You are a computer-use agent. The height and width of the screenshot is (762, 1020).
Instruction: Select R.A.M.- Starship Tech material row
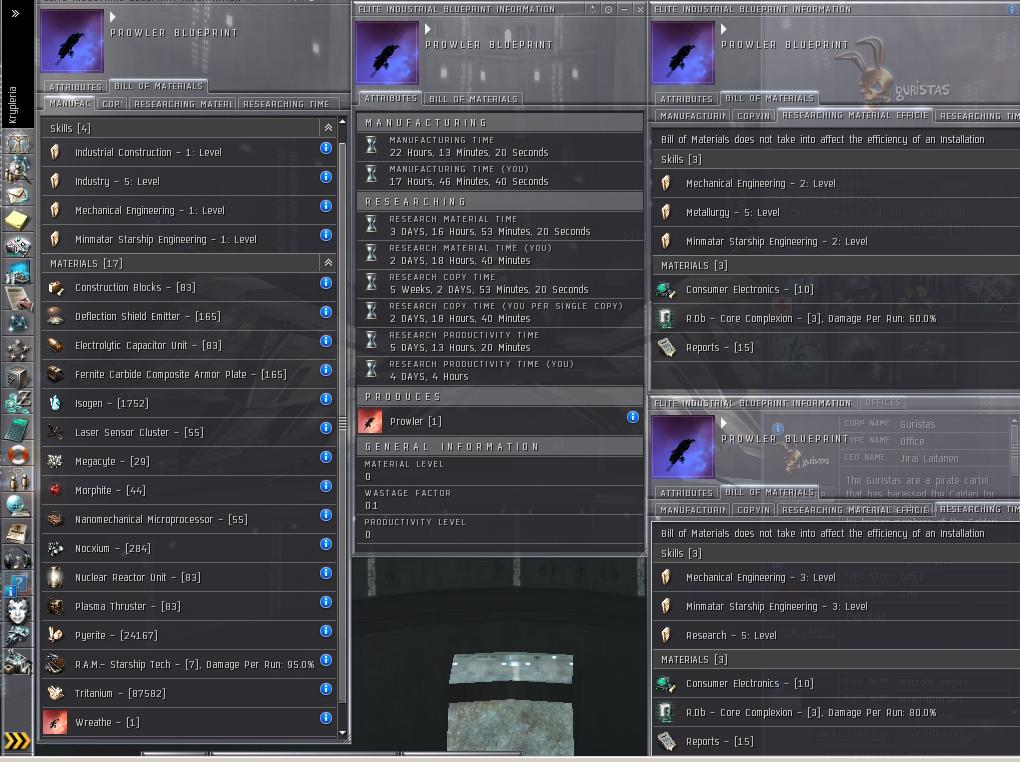[189, 664]
